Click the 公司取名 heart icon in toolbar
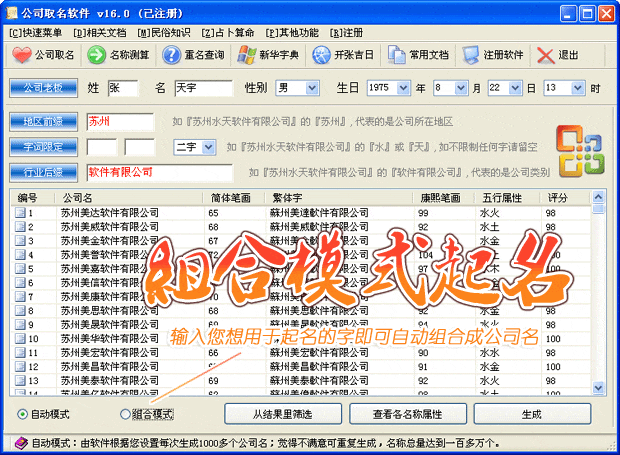 [22, 55]
